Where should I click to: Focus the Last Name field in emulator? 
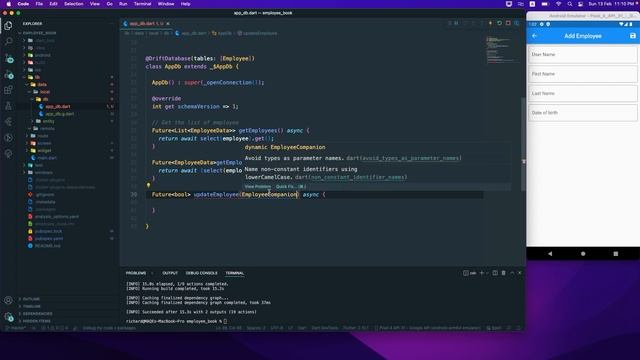(x=582, y=93)
